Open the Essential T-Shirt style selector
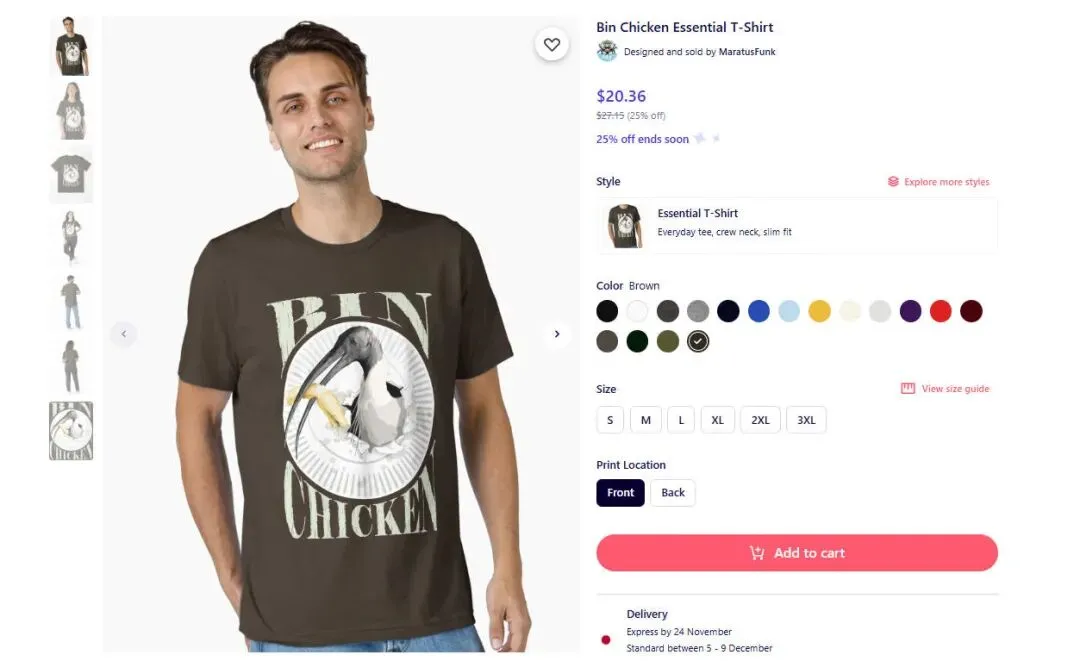The image size is (1080, 661). point(797,225)
